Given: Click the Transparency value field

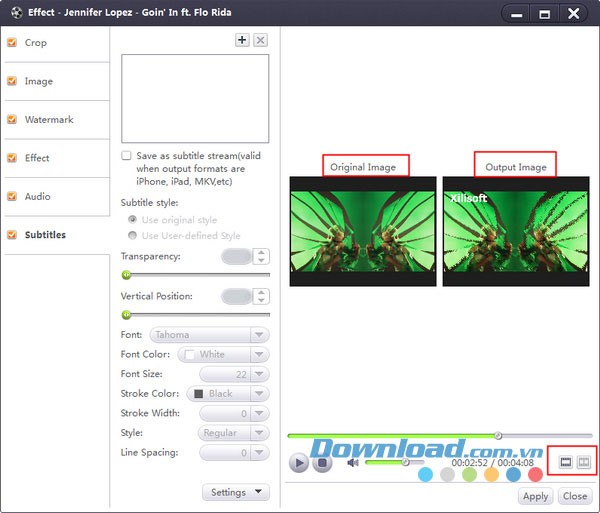Looking at the screenshot, I should (236, 256).
